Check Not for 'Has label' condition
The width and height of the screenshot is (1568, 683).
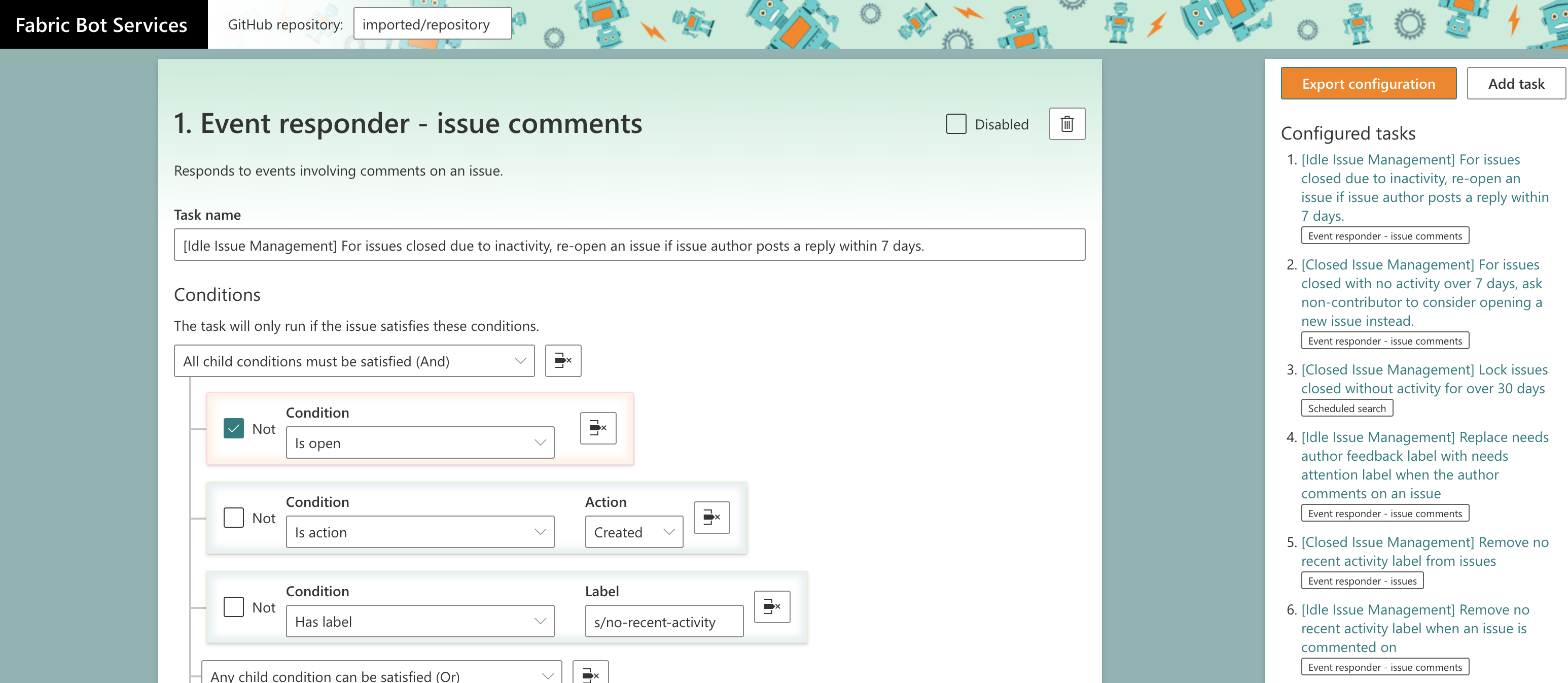pos(234,607)
